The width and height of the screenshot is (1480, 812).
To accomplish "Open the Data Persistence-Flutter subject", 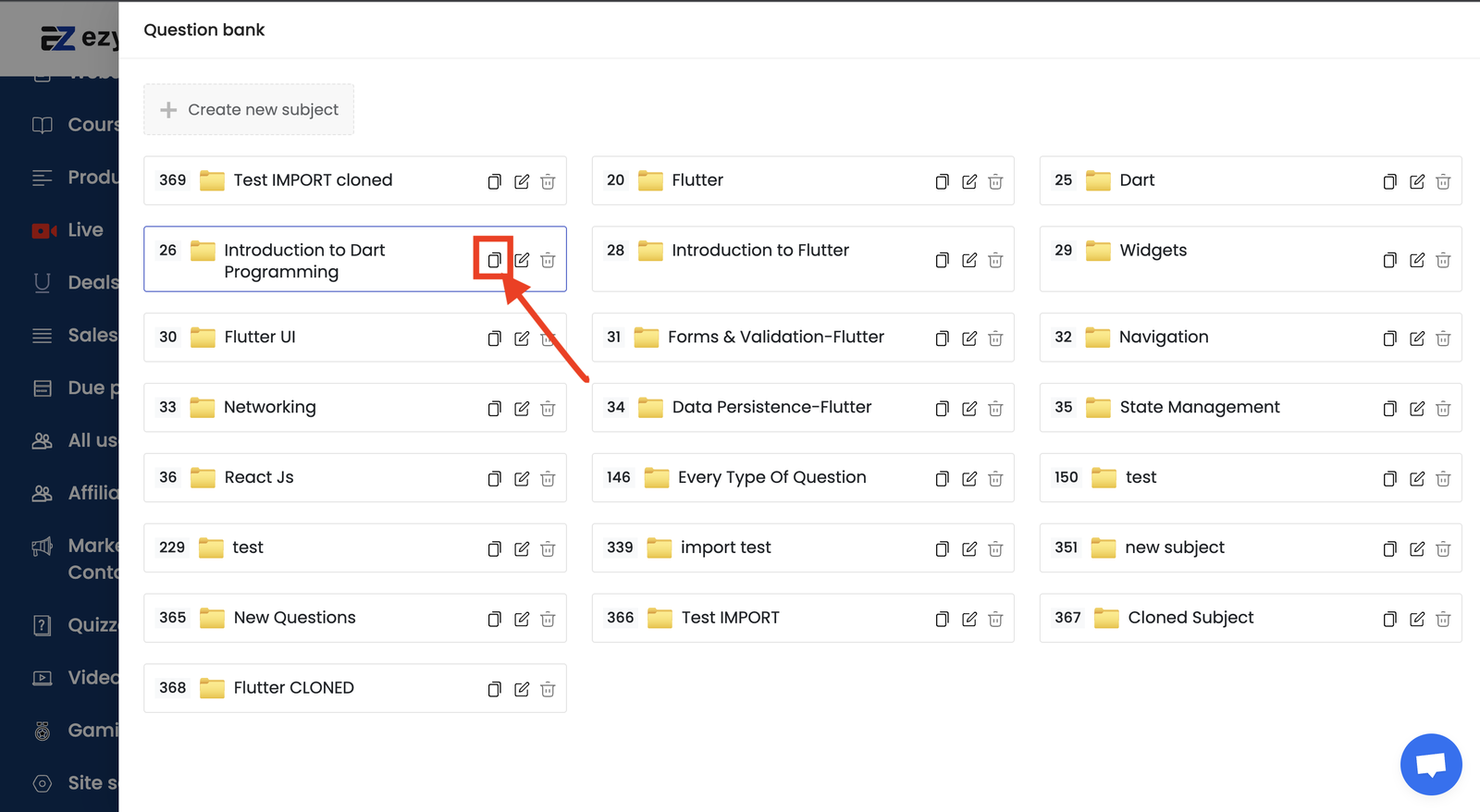I will click(771, 408).
